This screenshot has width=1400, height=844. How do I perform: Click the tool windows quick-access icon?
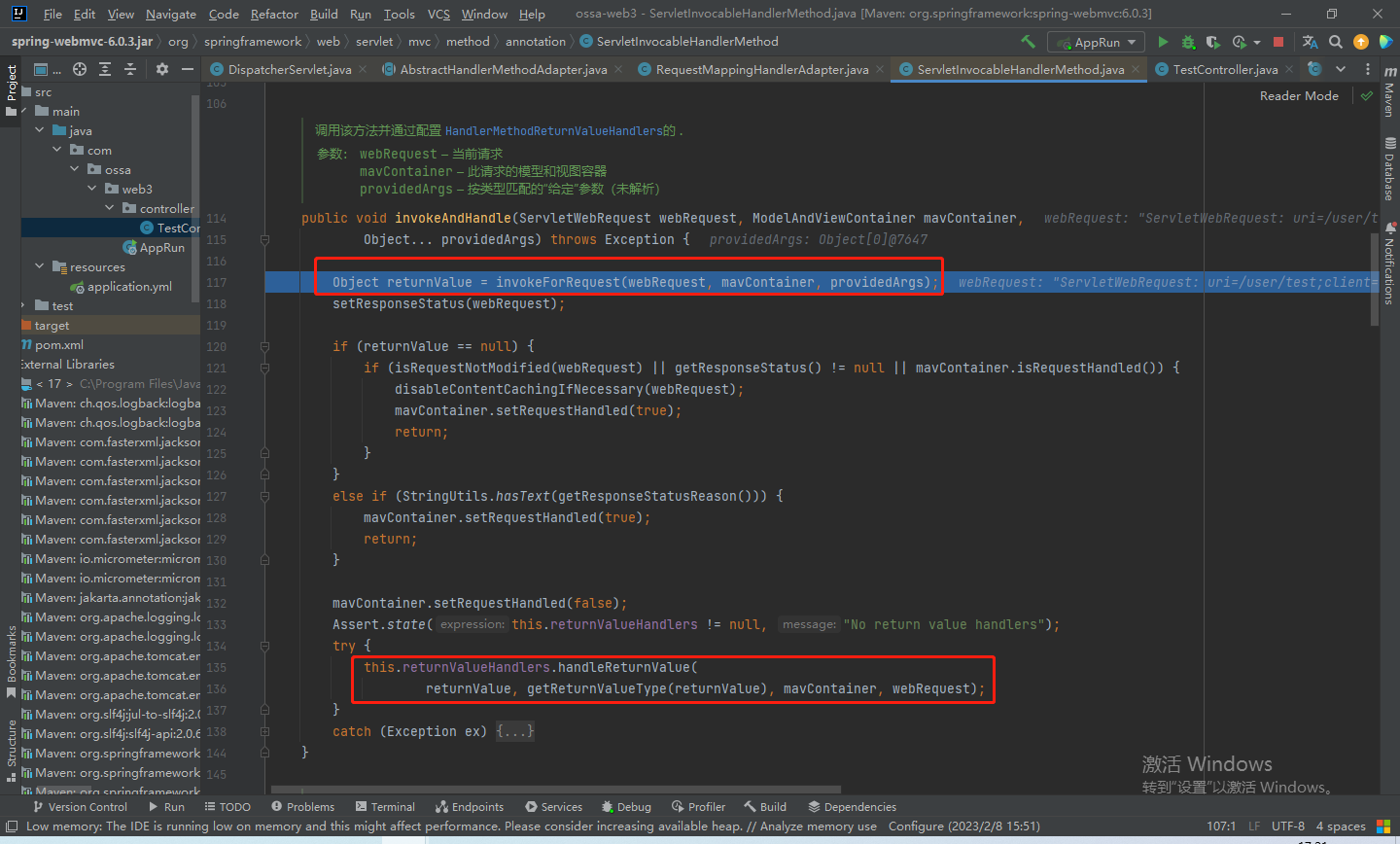pos(11,826)
